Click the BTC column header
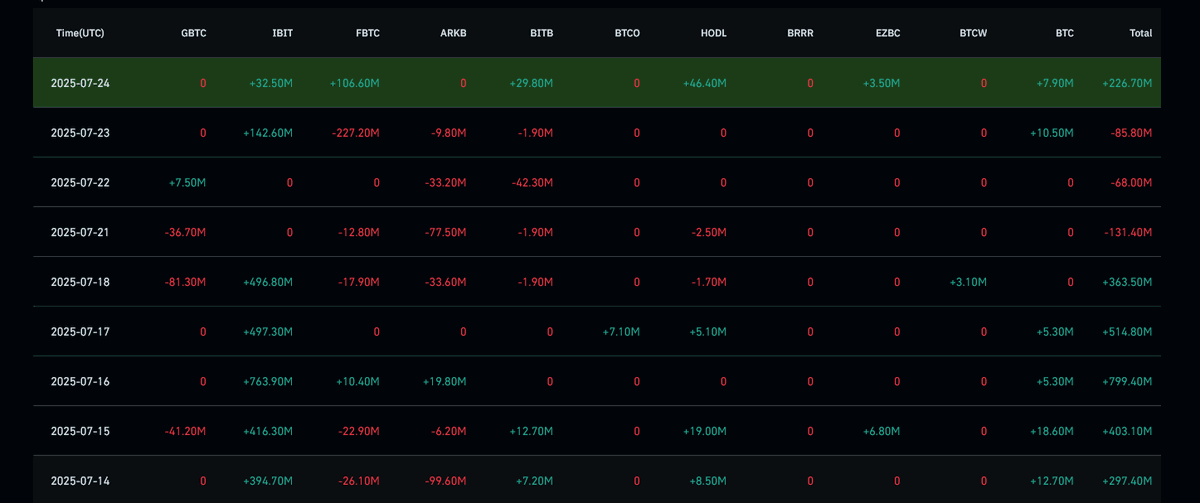This screenshot has height=503, width=1200. (x=1064, y=33)
